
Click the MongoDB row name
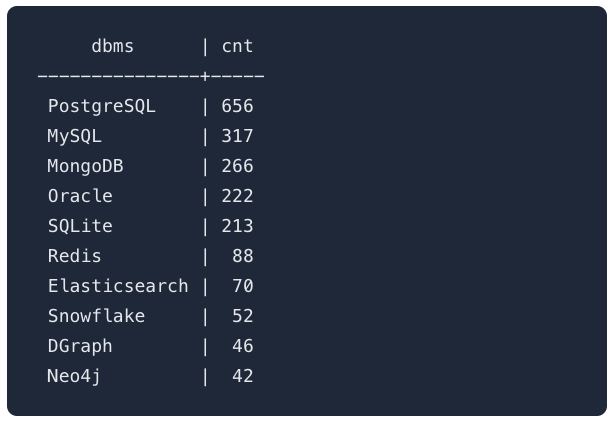pyautogui.click(x=85, y=166)
